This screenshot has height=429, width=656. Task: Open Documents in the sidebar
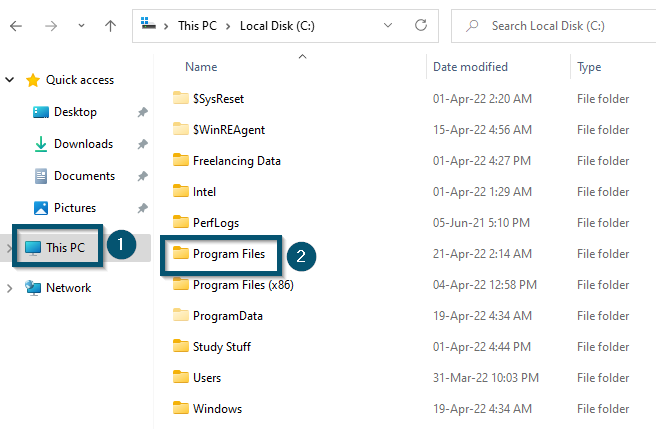[84, 176]
